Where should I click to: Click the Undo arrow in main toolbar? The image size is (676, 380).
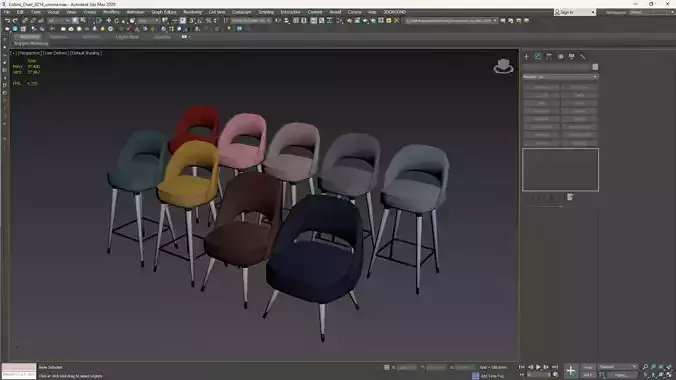tap(7, 21)
